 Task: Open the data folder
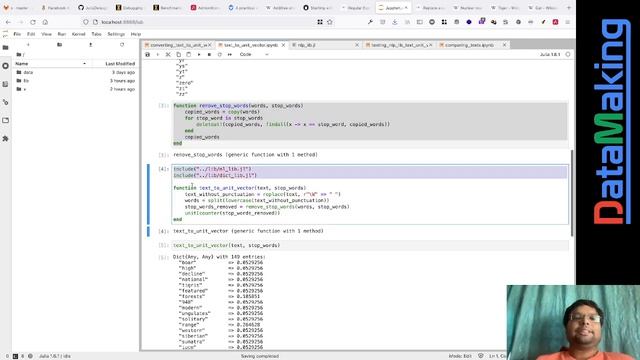click(x=75, y=72)
